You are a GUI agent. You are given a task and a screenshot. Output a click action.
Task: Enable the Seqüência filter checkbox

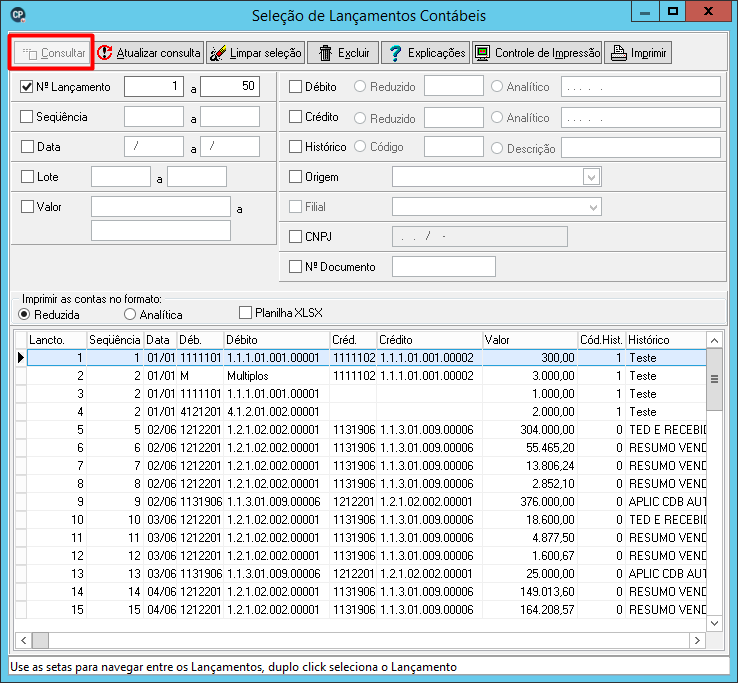[27, 117]
